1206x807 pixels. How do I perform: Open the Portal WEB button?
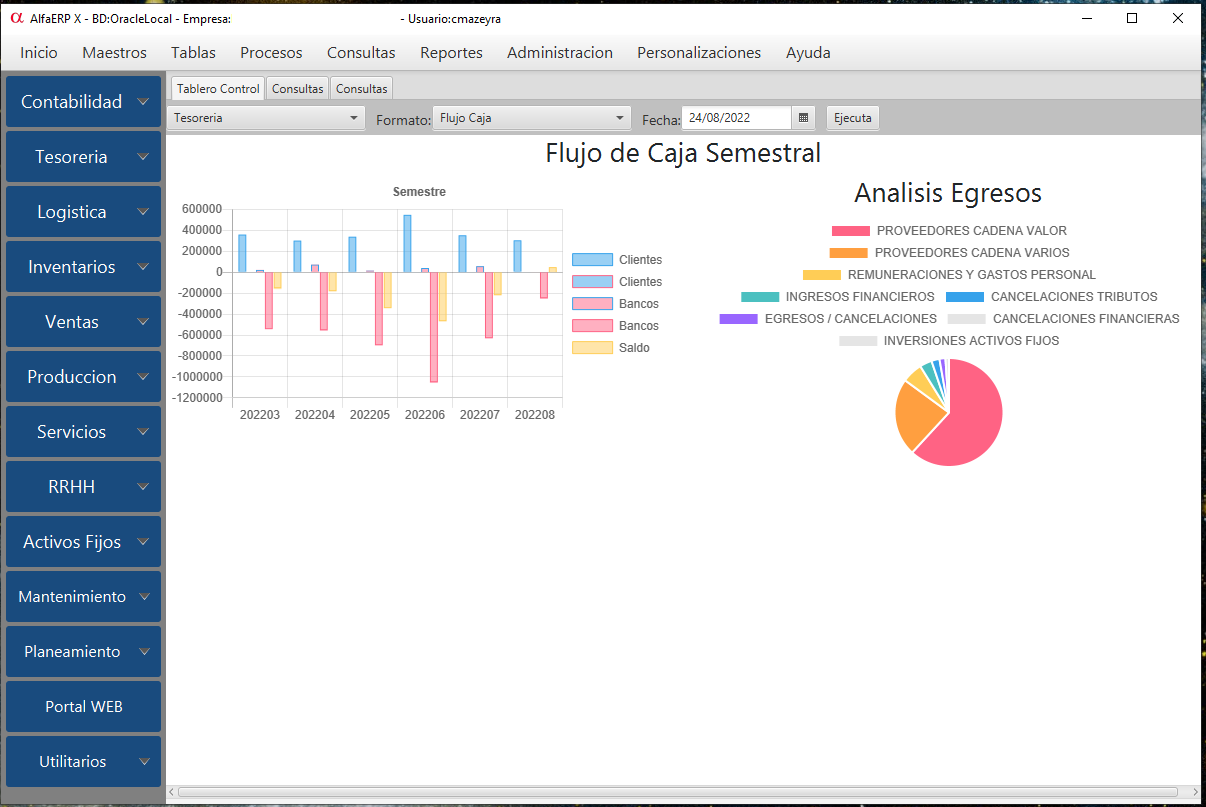click(x=84, y=706)
